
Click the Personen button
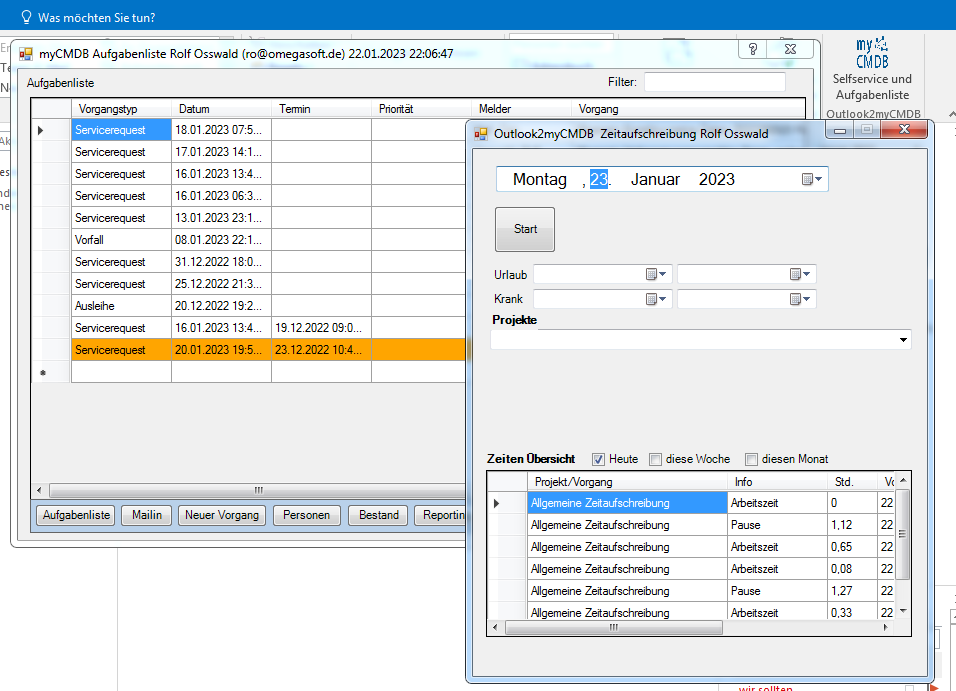pyautogui.click(x=307, y=515)
